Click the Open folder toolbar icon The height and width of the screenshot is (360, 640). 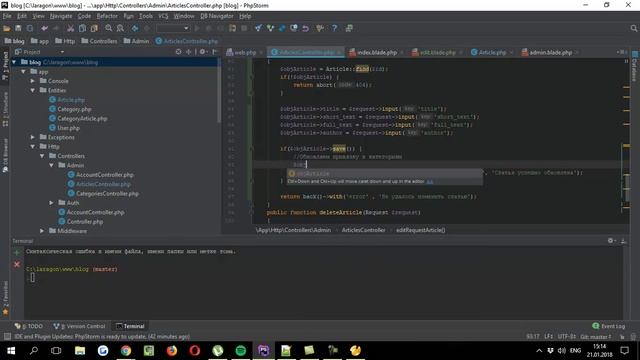coord(7,28)
